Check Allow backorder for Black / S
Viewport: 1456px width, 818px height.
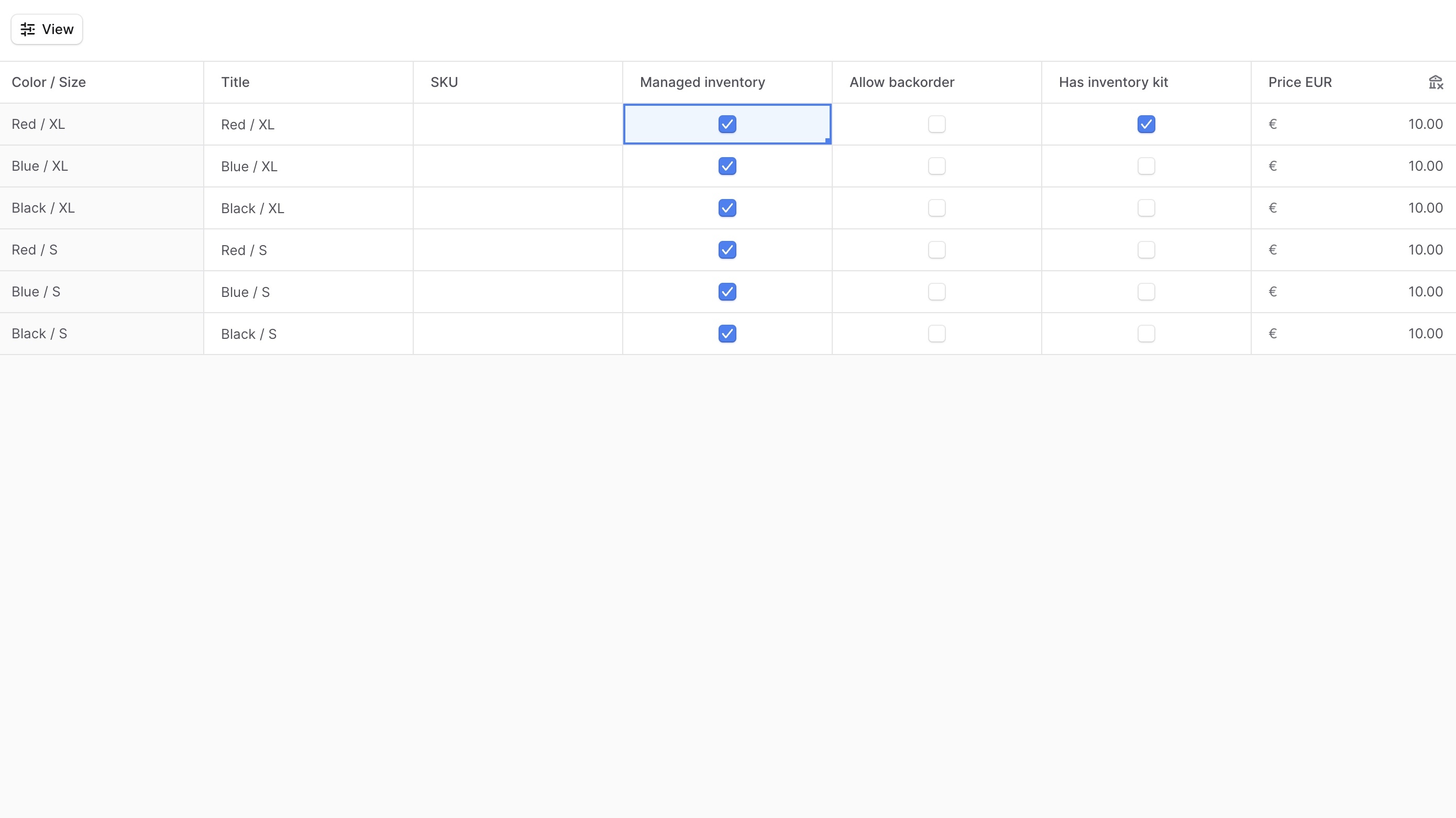click(936, 334)
